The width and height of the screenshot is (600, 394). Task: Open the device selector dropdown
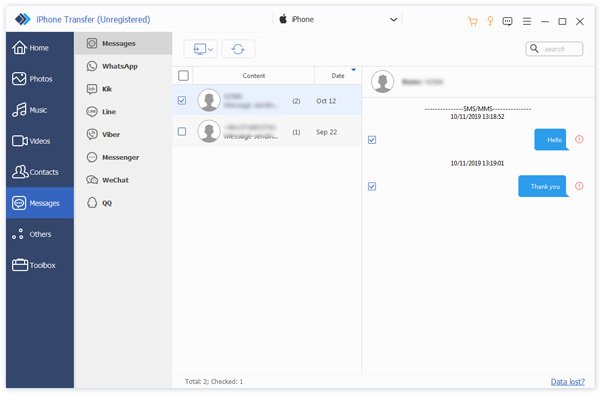[x=338, y=20]
